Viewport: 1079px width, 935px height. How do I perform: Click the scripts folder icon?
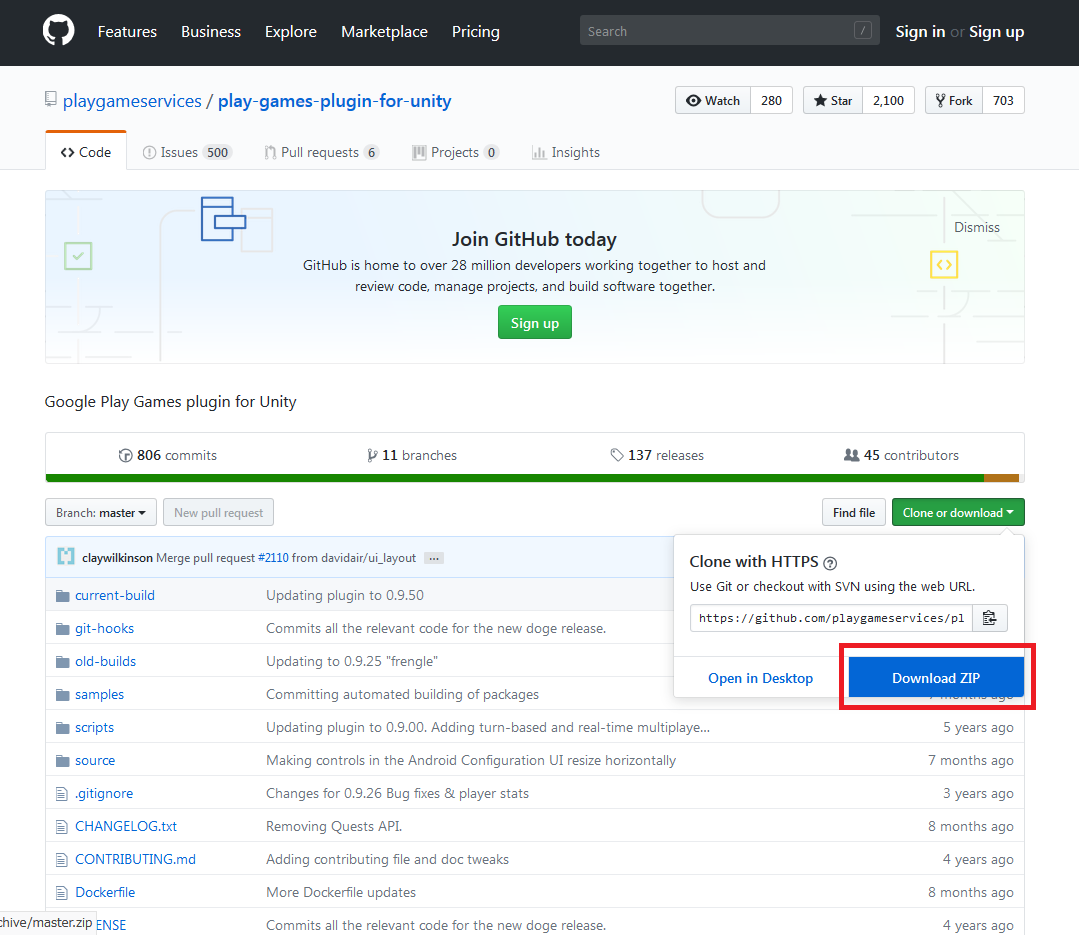pyautogui.click(x=63, y=728)
